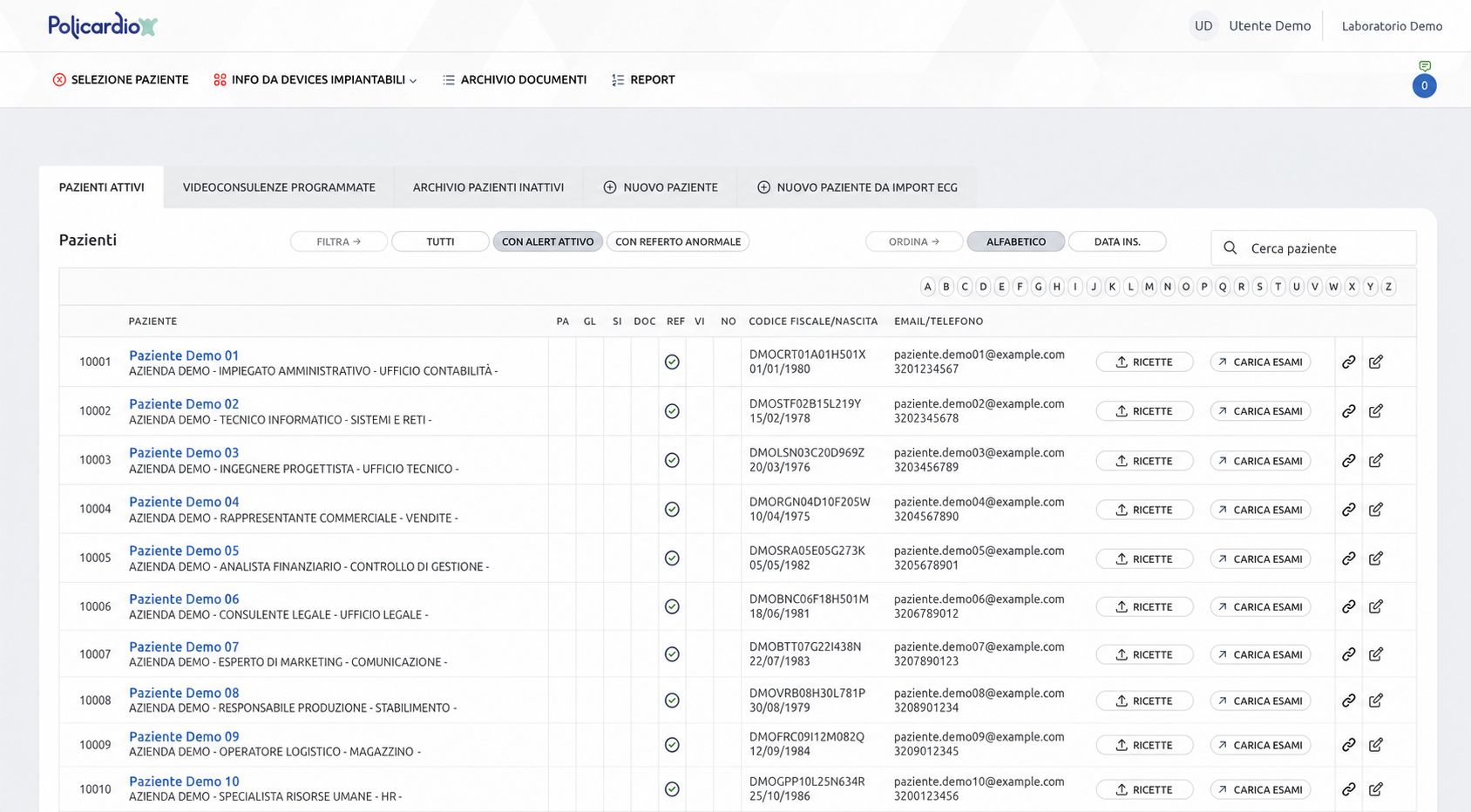Switch to PAZIENTI ATTIVI tab

101,187
